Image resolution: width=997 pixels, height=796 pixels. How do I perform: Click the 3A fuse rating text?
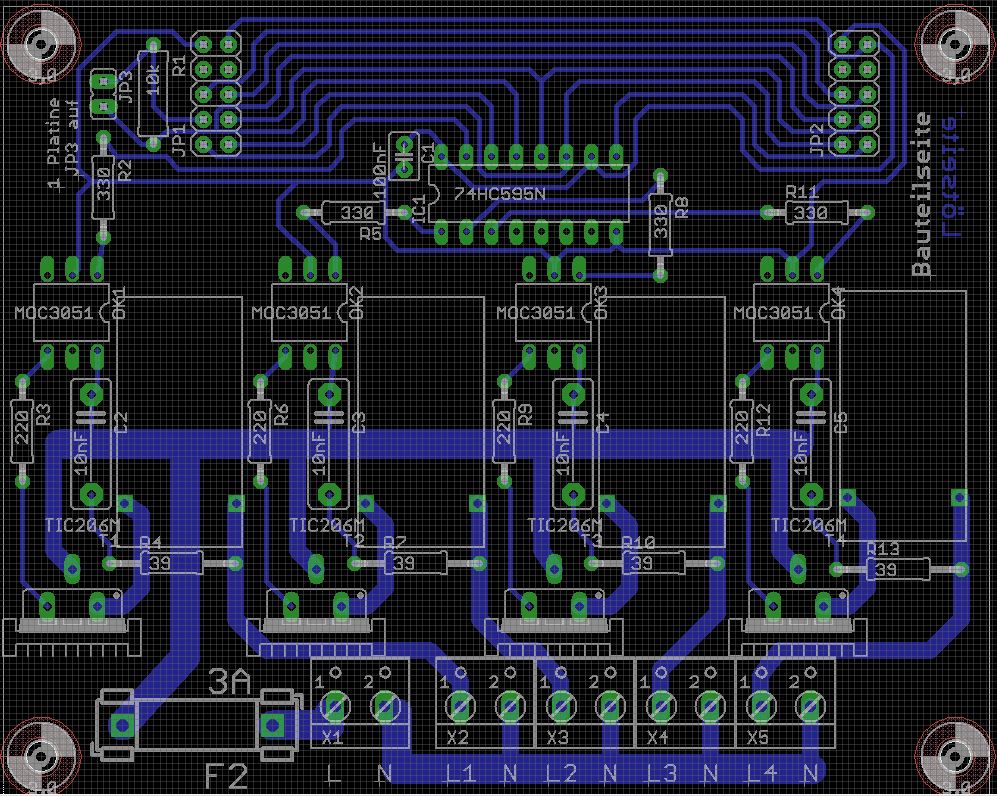230,682
